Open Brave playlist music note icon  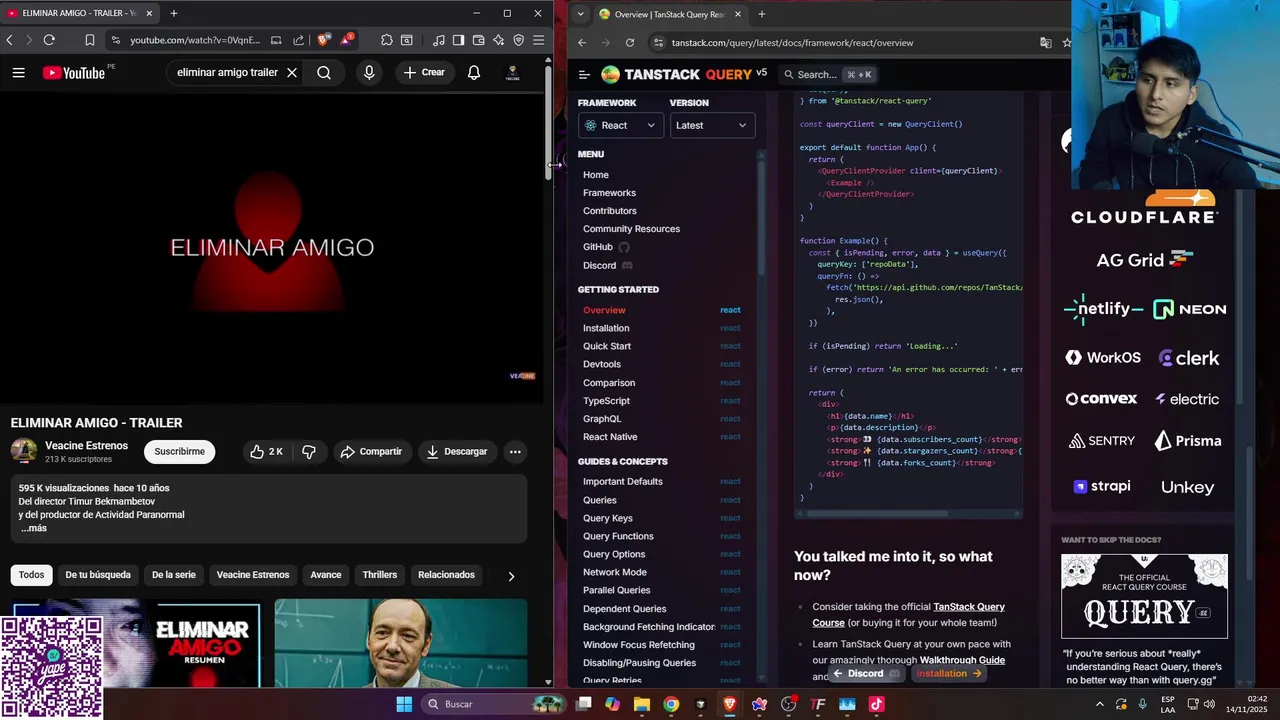click(x=438, y=40)
